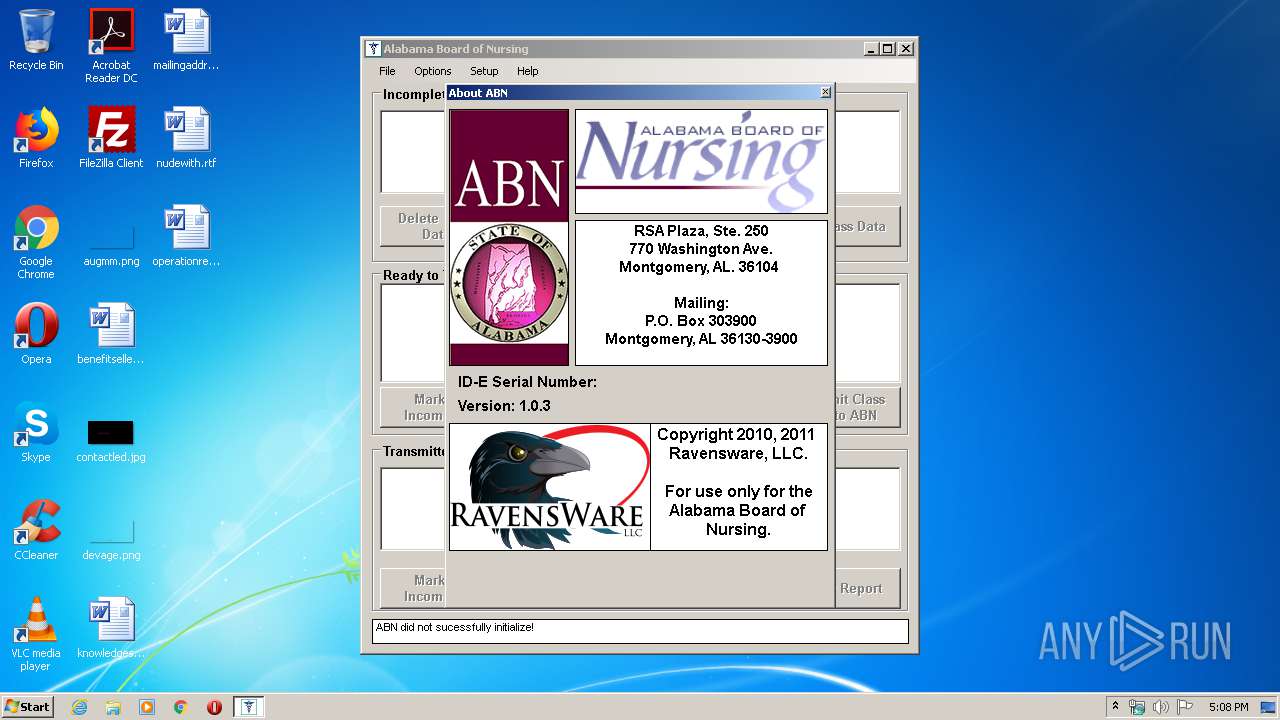The height and width of the screenshot is (720, 1280).
Task: Click the 'RSA Plaza, Ste. 250' address line
Action: [x=701, y=231]
